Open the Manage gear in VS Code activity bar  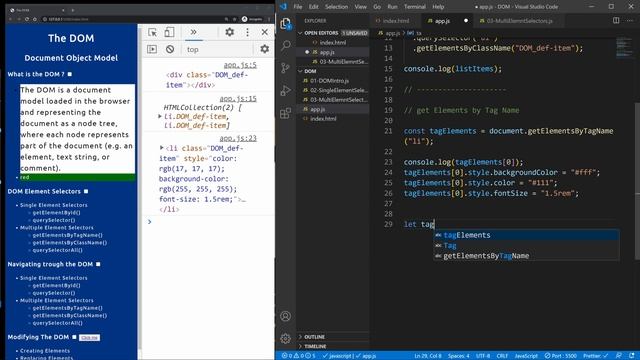click(286, 338)
